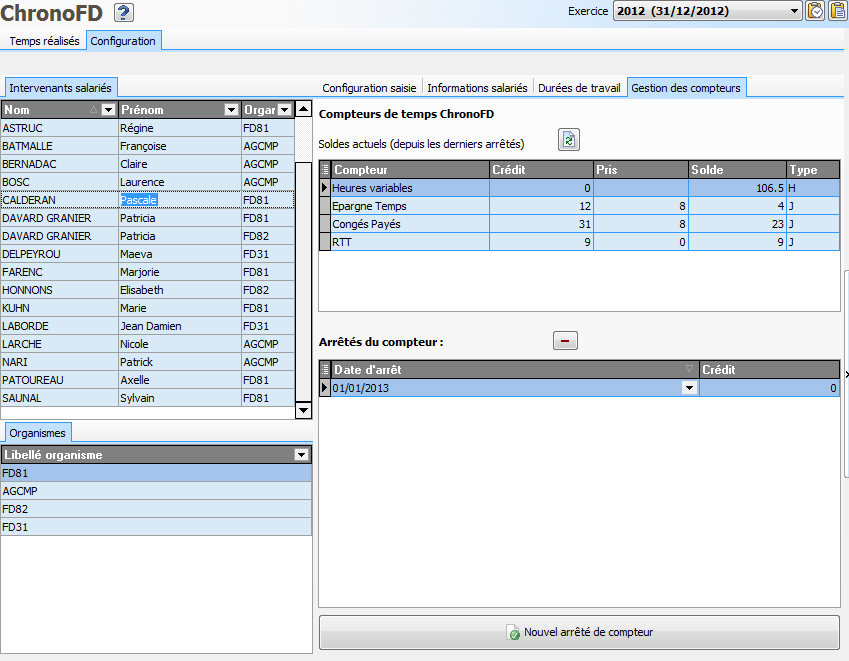Select organism FD81 in Organismes list

tap(156, 473)
